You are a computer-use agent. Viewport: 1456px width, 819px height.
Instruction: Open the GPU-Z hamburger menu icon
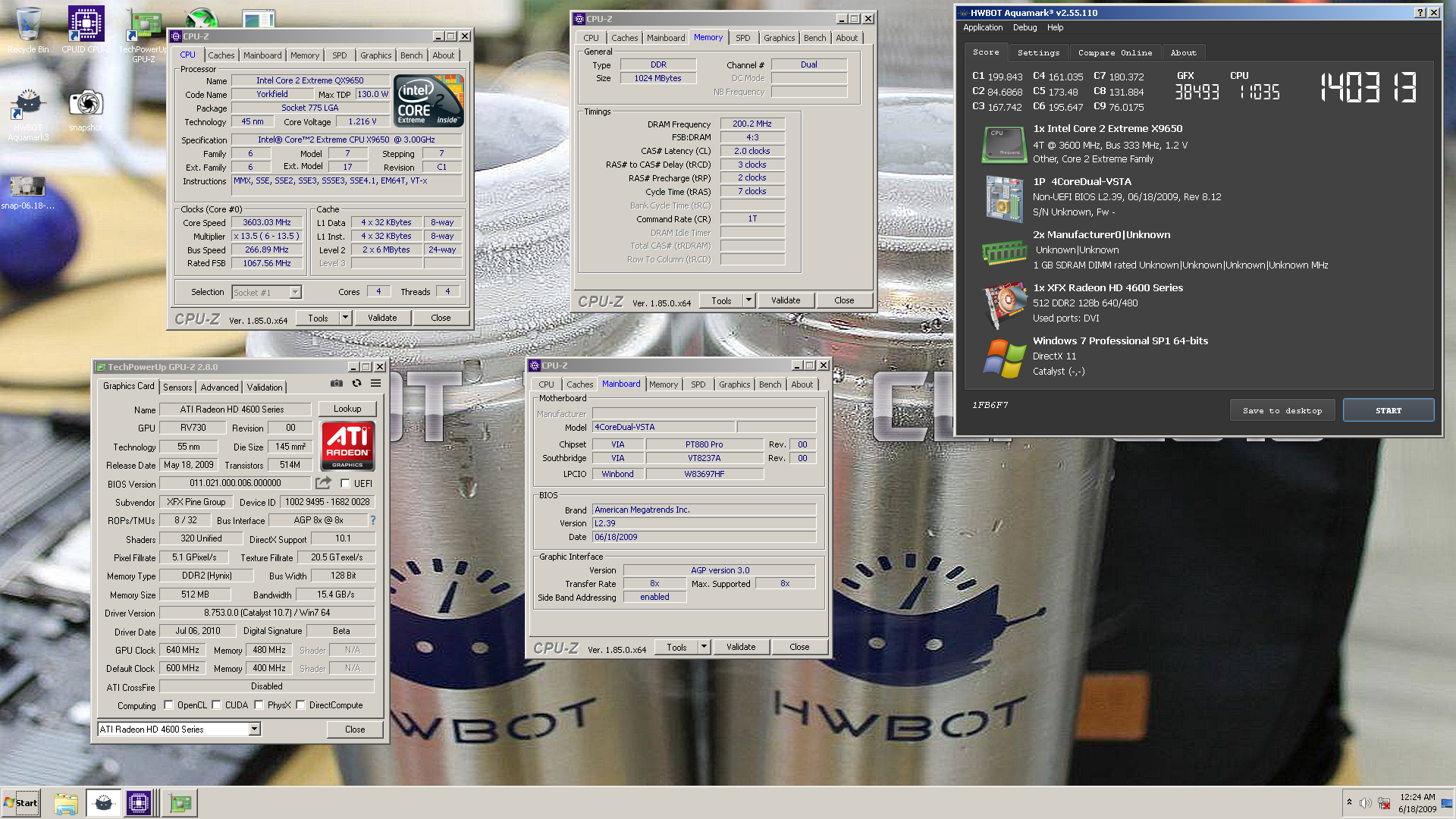[376, 384]
